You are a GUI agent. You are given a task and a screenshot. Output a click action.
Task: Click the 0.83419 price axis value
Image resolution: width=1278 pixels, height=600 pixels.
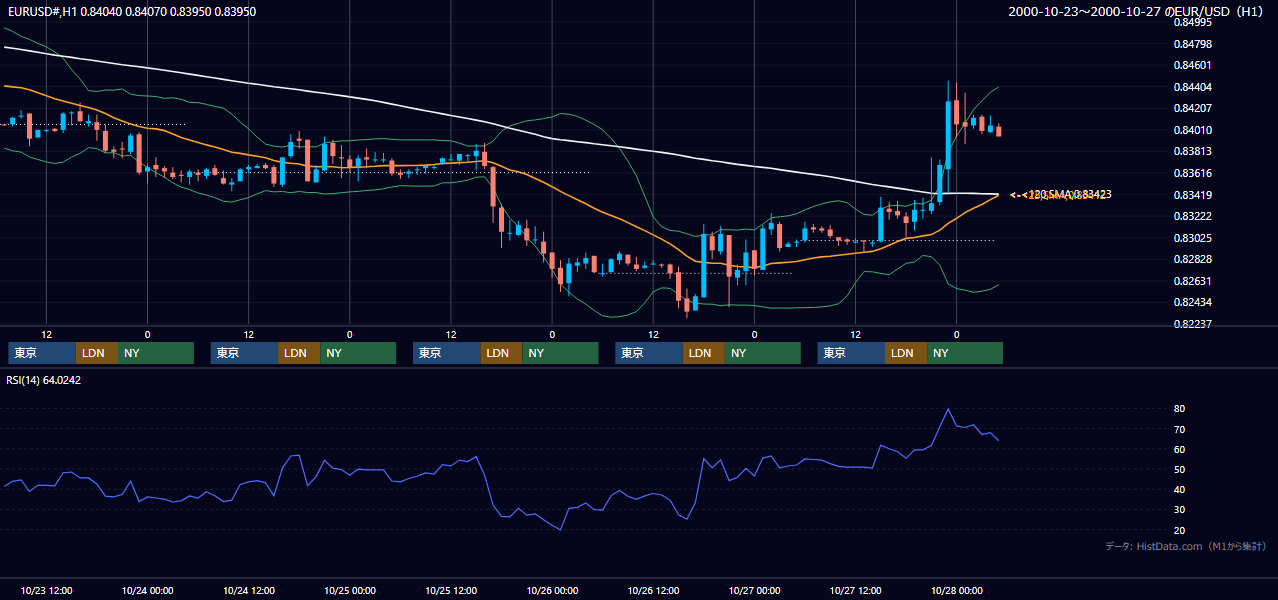pyautogui.click(x=1192, y=195)
